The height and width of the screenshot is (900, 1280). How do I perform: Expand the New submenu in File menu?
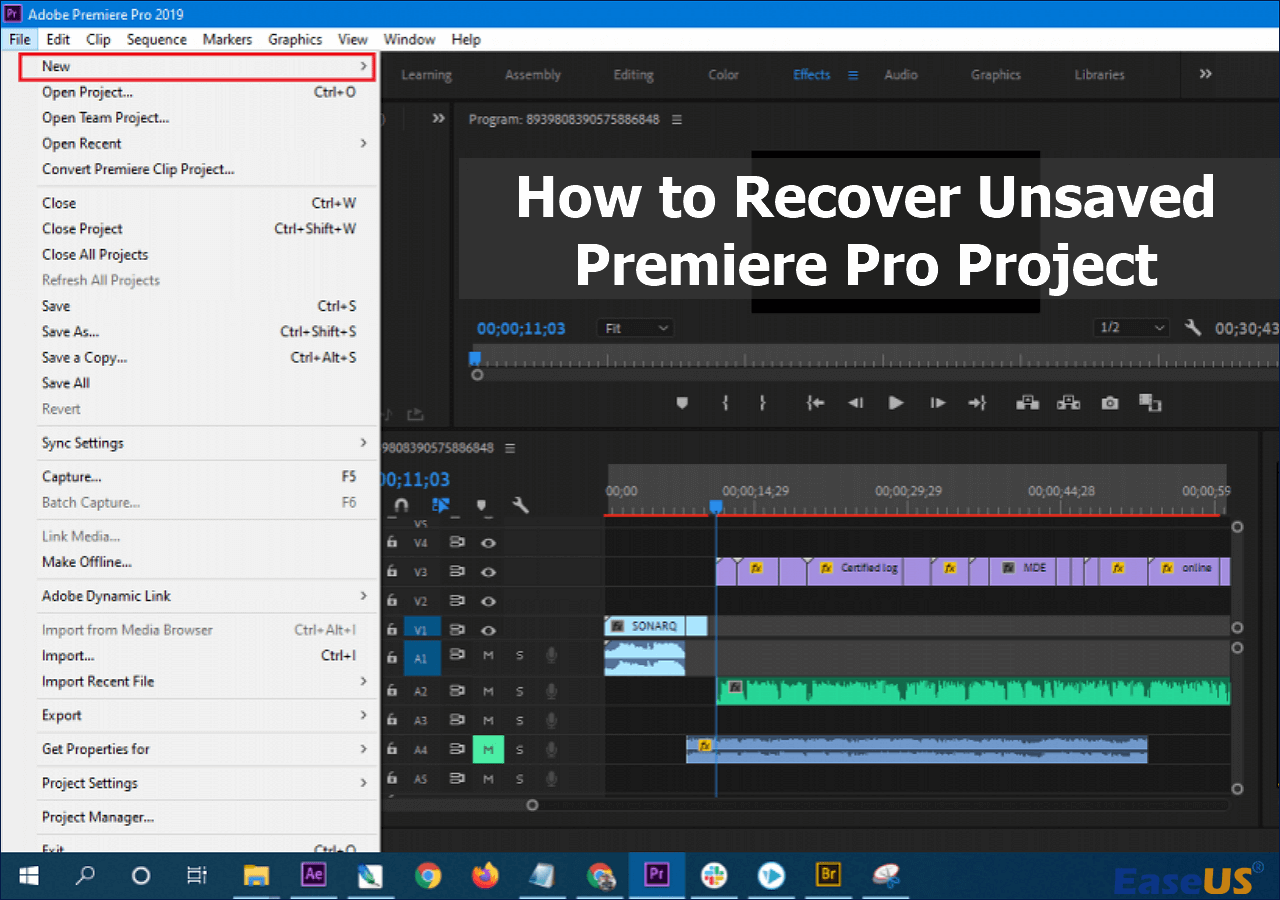click(198, 66)
